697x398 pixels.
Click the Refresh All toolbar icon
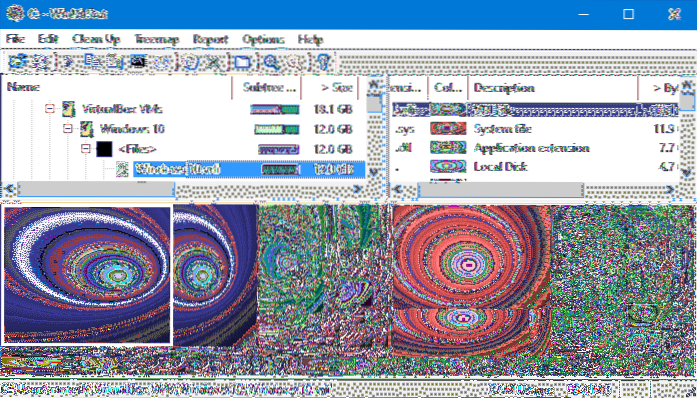(x=41, y=62)
